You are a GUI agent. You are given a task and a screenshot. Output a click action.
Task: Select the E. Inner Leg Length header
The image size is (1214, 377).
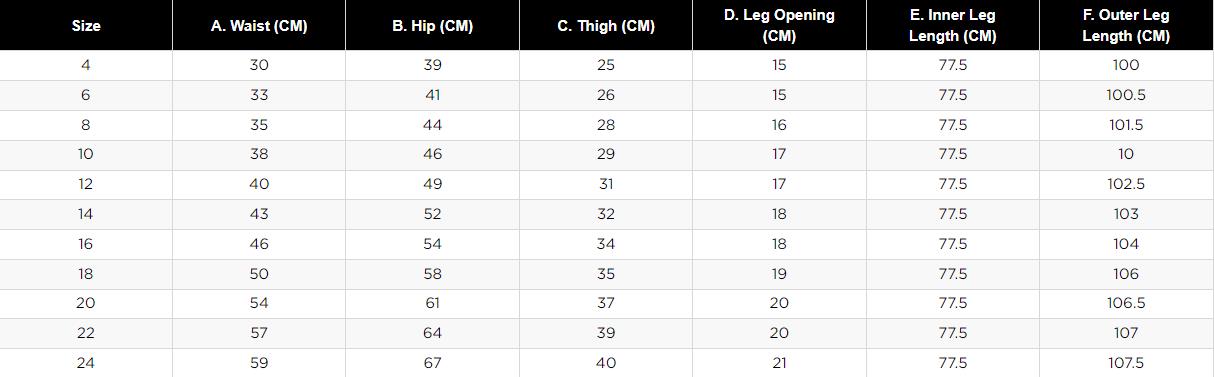(x=953, y=26)
